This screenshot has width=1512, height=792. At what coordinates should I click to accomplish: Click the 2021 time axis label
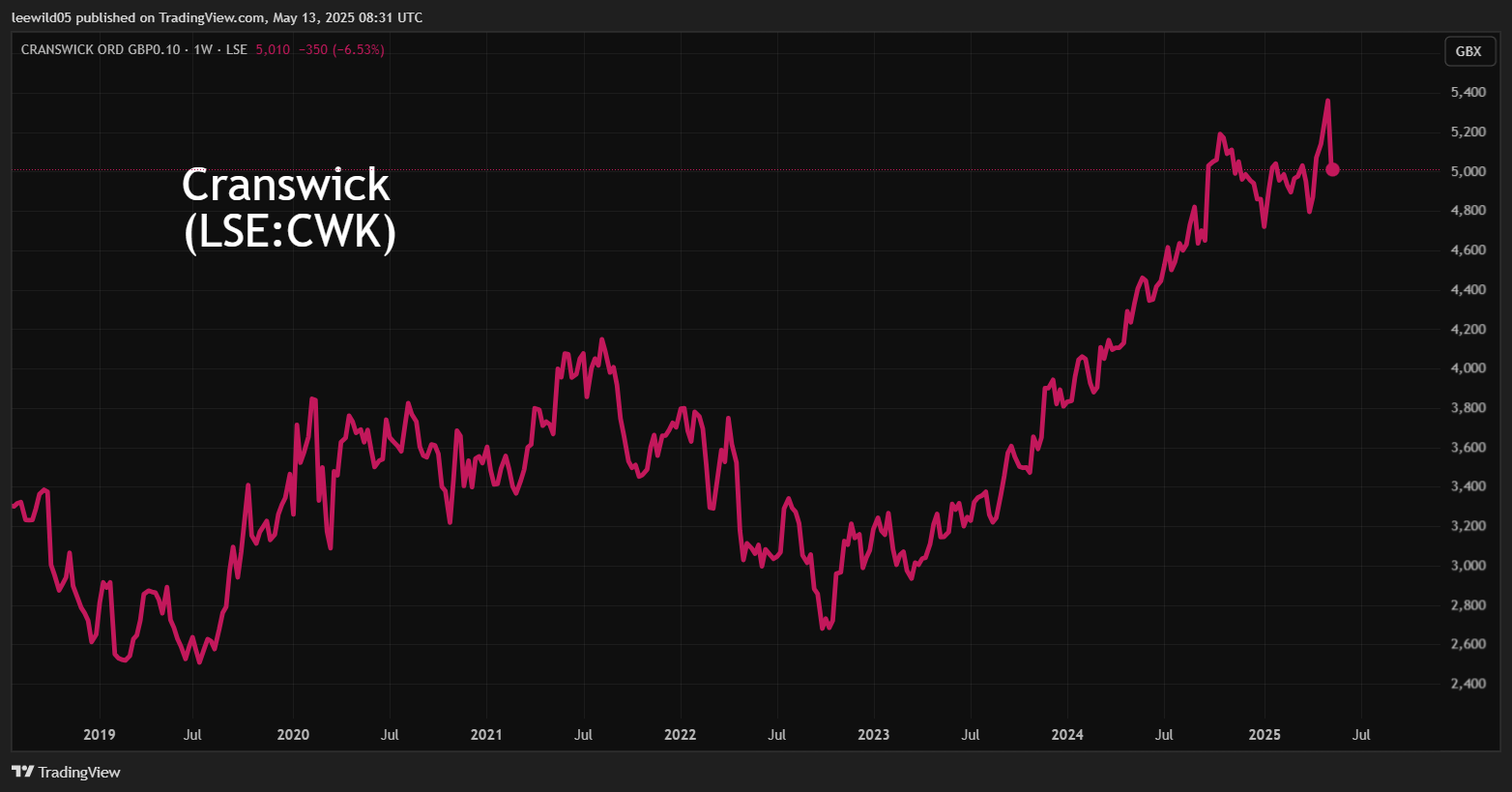[x=486, y=734]
